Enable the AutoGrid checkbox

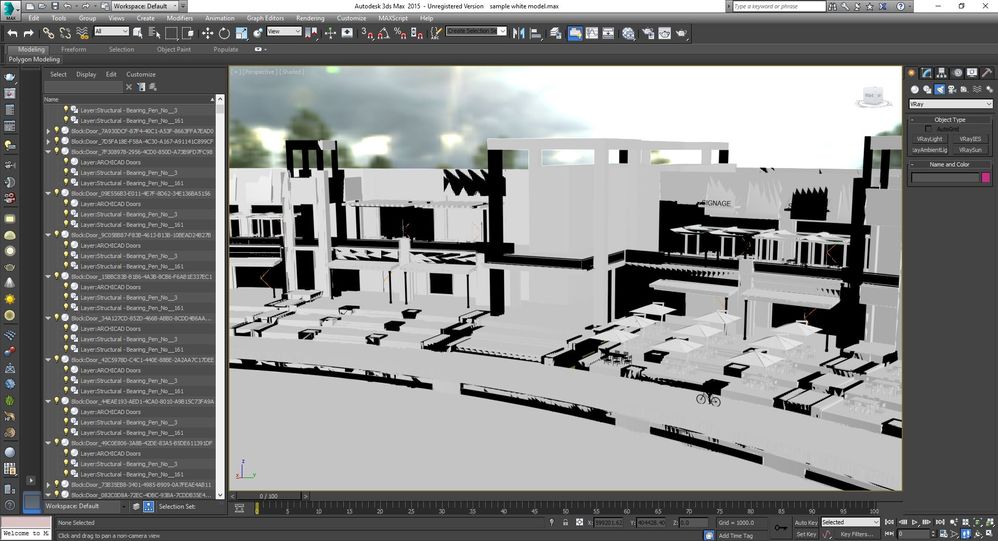point(929,129)
